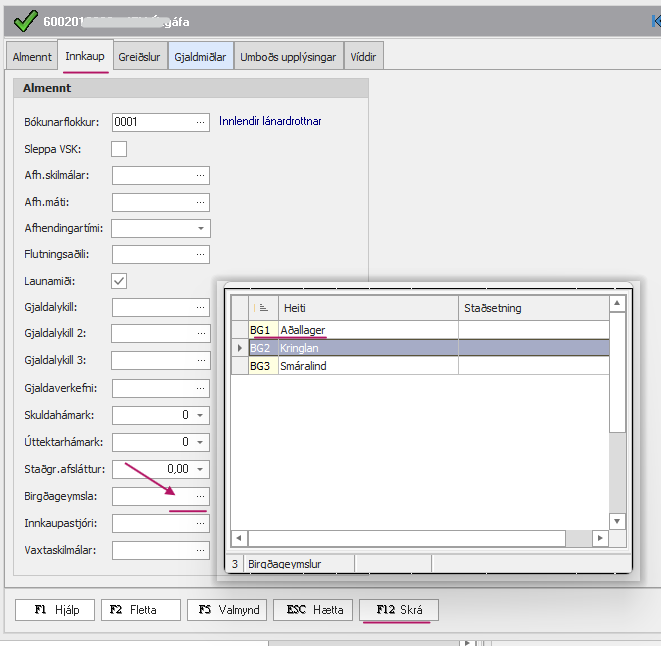
Task: Open the Skuldahámark dropdown arrow
Action: [x=200, y=414]
